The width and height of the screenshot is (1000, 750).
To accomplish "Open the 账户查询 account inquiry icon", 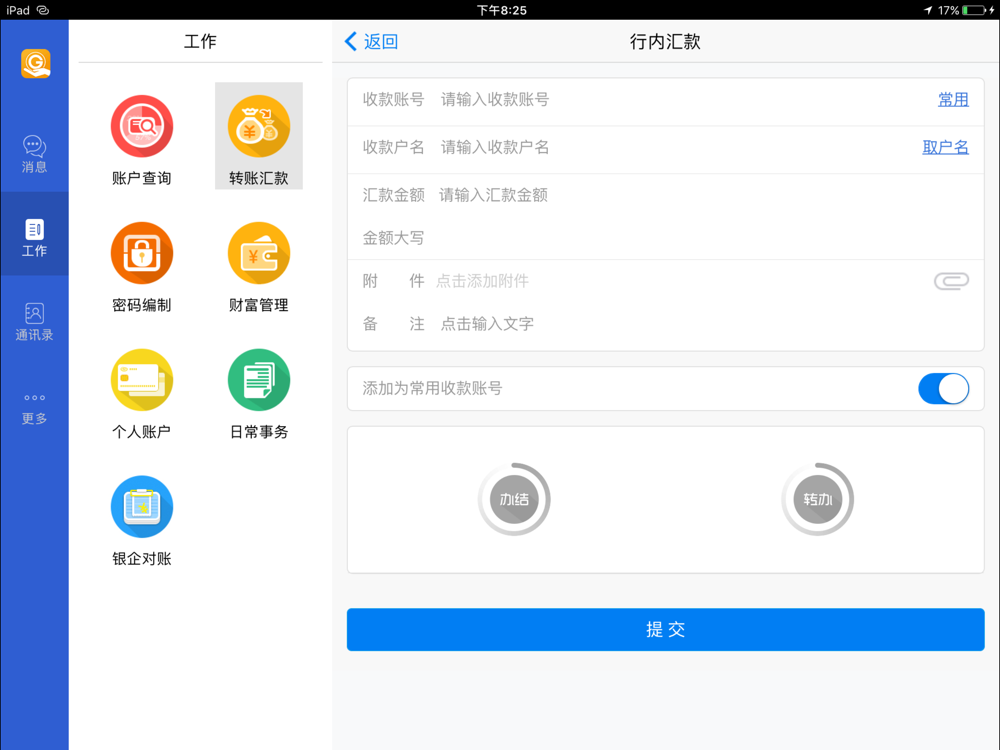I will pyautogui.click(x=142, y=126).
